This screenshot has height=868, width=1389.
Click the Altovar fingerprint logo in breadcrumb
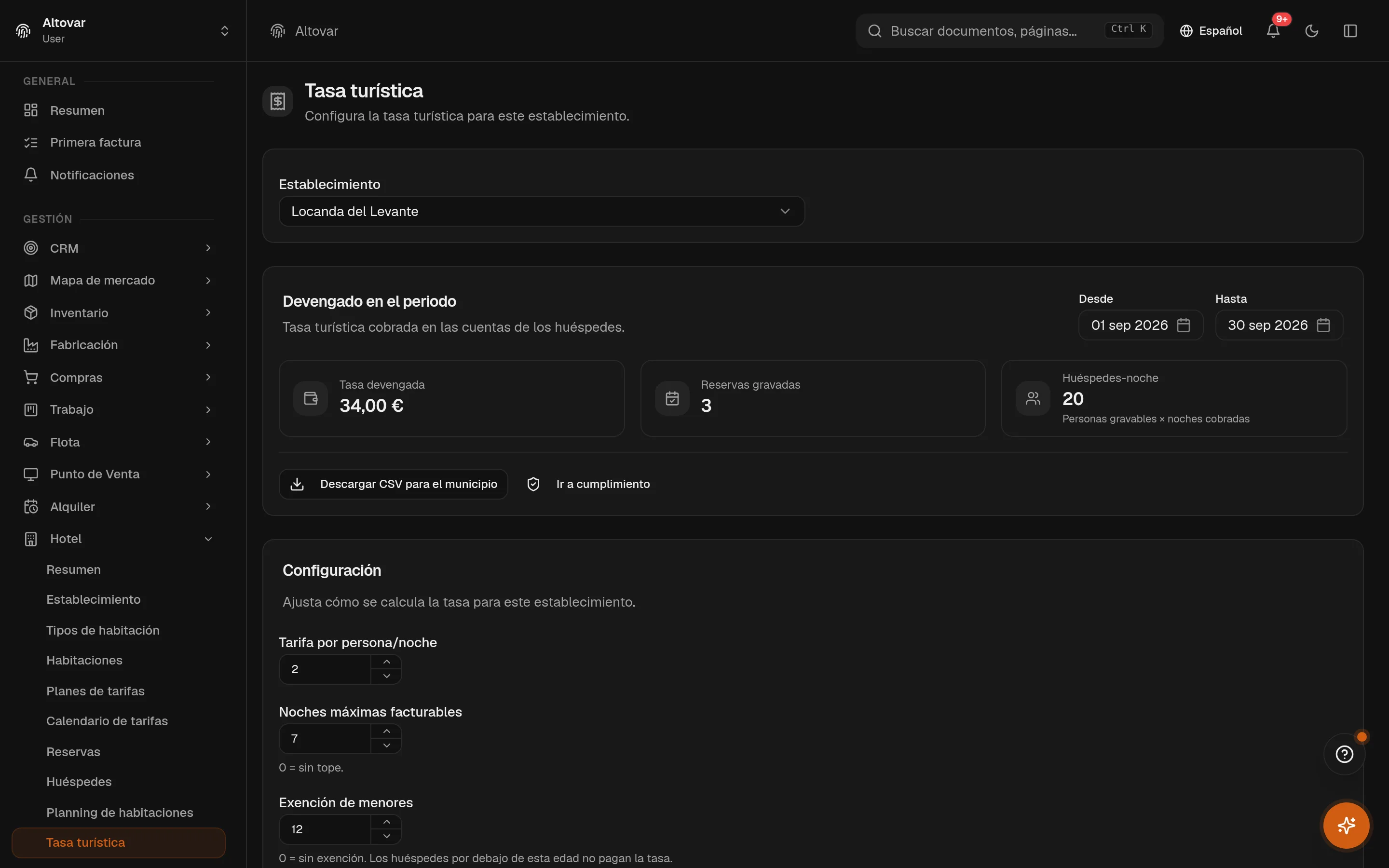pos(278,31)
